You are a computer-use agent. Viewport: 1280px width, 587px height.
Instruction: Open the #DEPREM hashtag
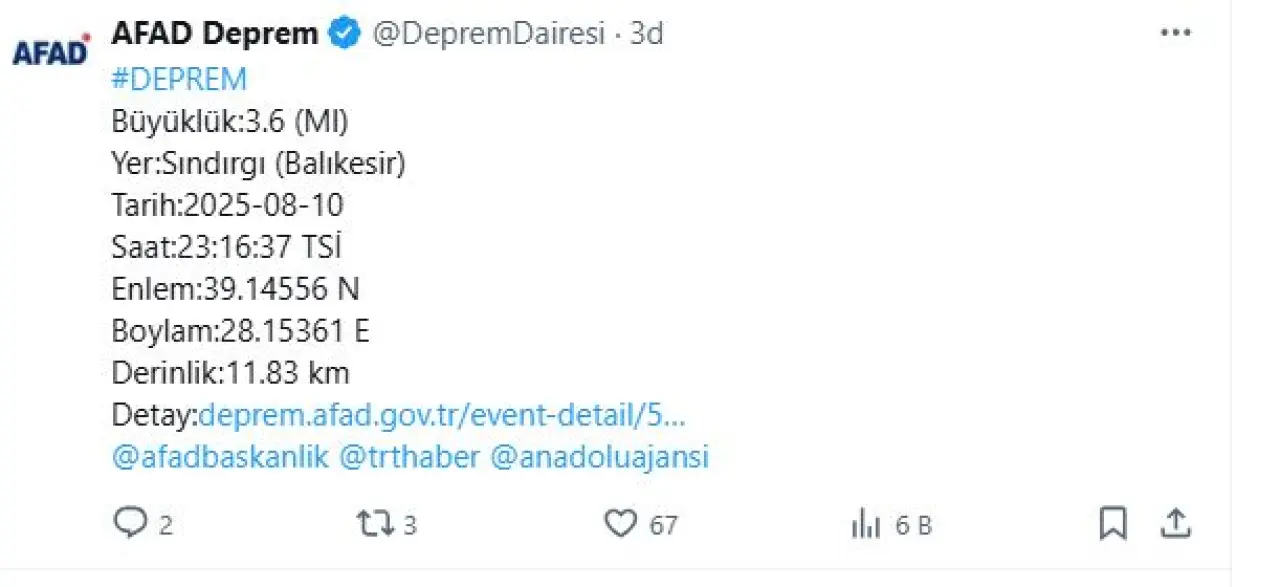[179, 79]
